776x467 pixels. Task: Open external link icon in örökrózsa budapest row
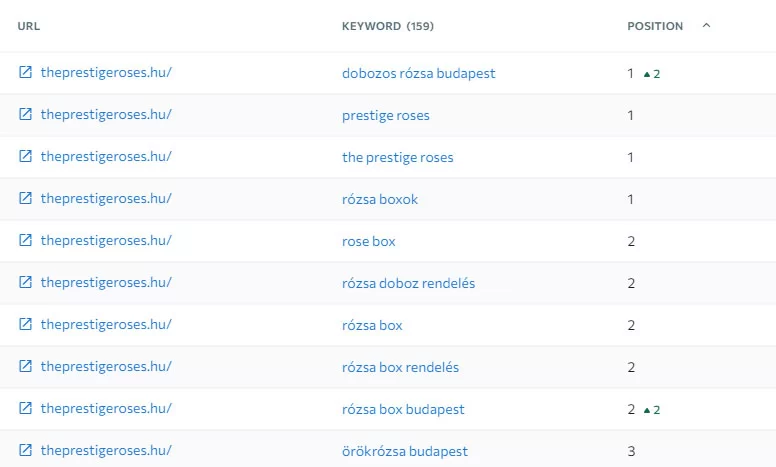tap(25, 450)
